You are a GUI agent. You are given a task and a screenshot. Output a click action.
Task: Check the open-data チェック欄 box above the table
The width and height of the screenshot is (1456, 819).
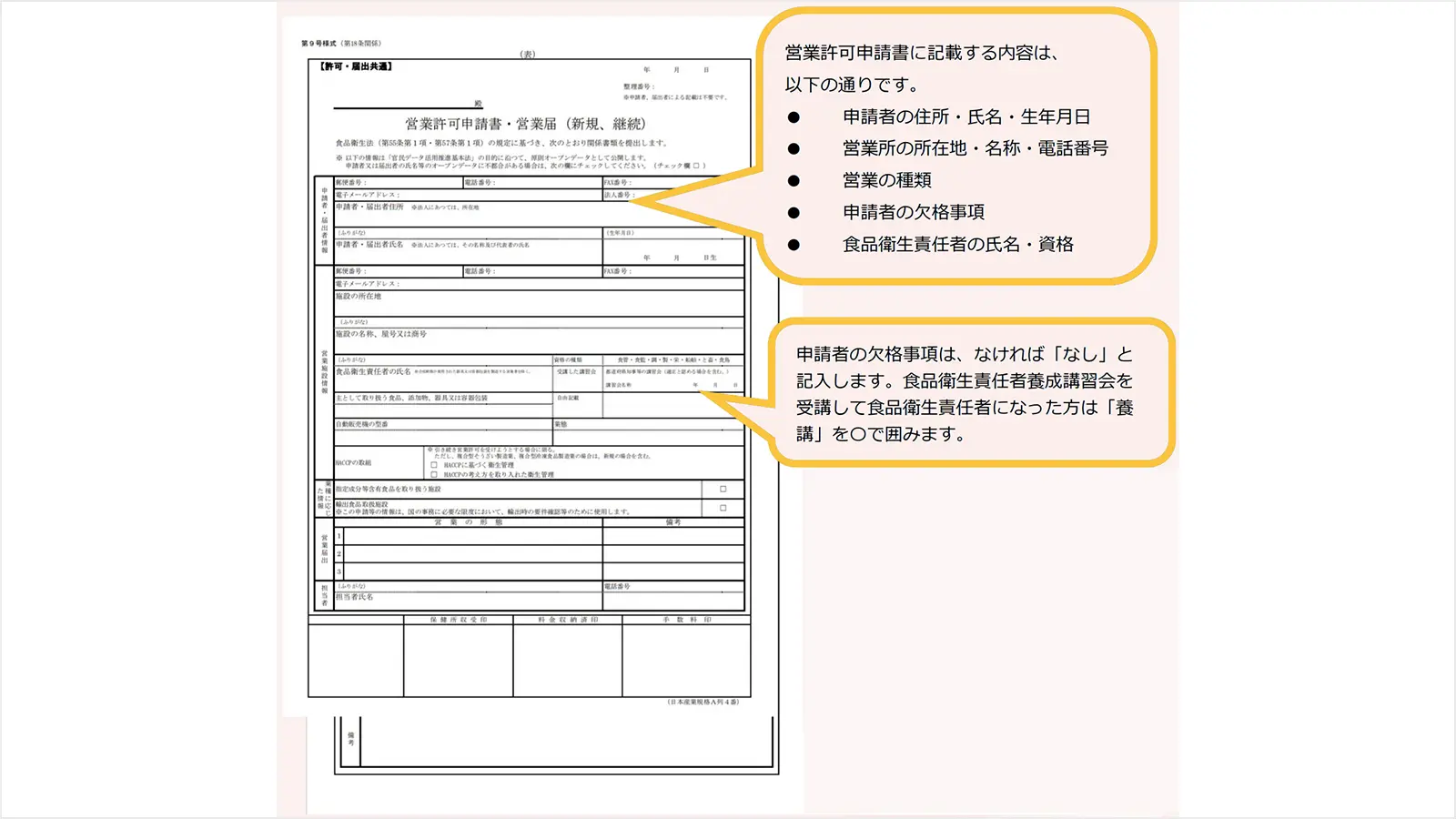coord(696,166)
